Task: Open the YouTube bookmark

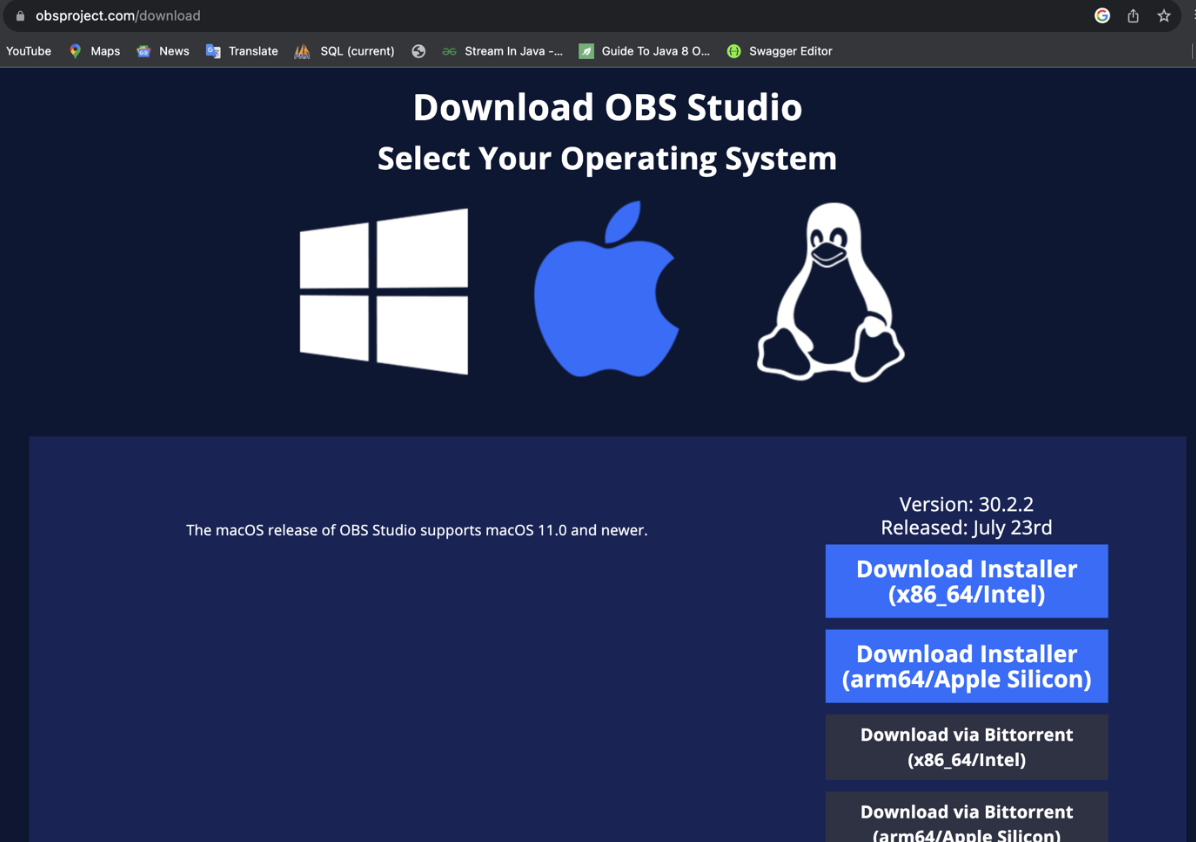Action: 28,51
